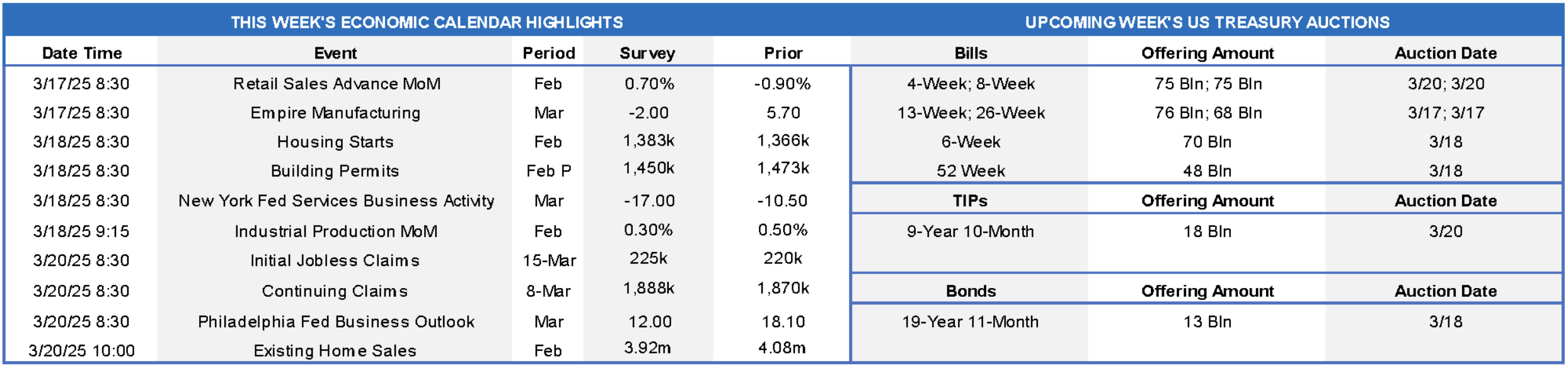Viewport: 1568px width, 368px height.
Task: Select the Industrial Production MoM cell
Action: coord(336,231)
